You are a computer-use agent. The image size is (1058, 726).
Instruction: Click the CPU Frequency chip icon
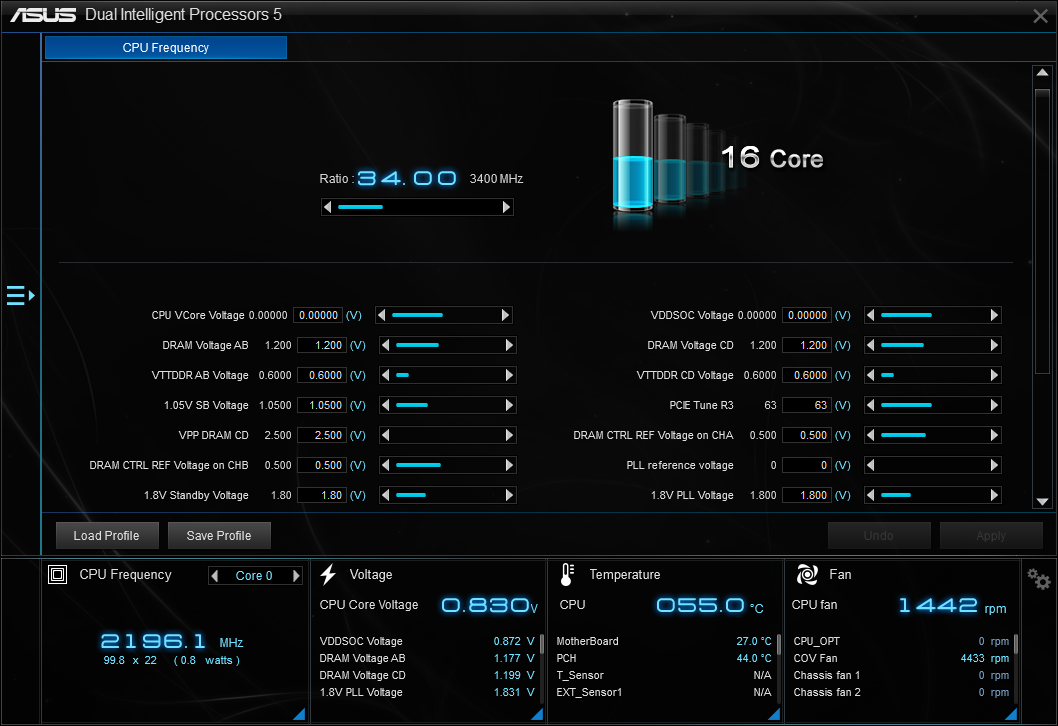click(58, 575)
